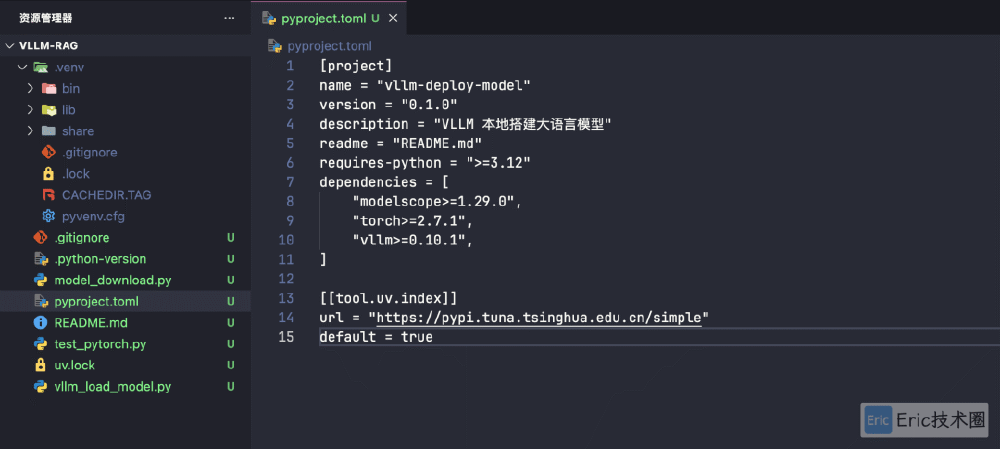Image resolution: width=1000 pixels, height=449 pixels.
Task: Click the info icon beside README.md
Action: point(41,323)
